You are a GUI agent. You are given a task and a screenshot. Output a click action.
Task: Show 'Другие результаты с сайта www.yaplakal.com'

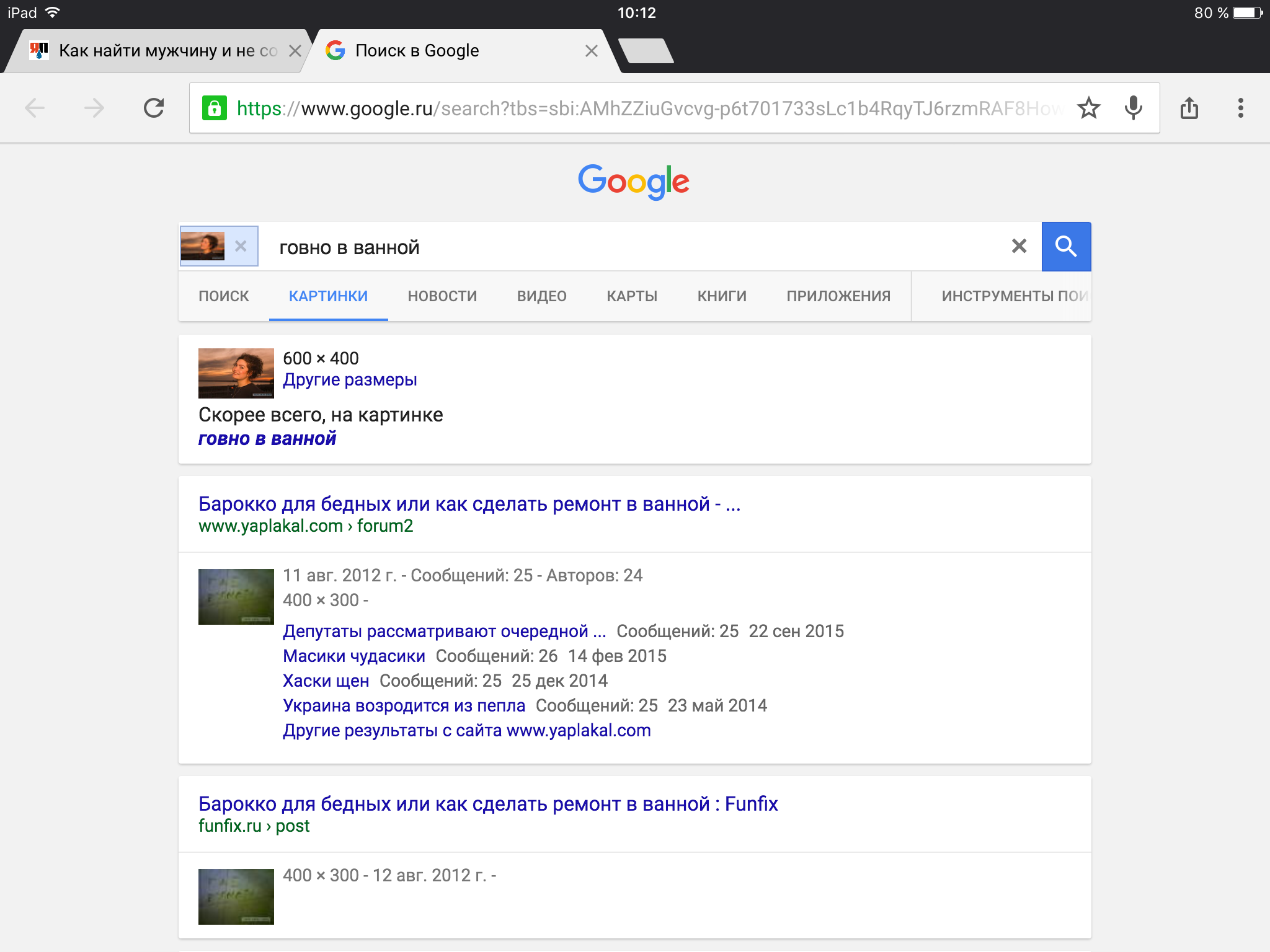[x=467, y=731]
